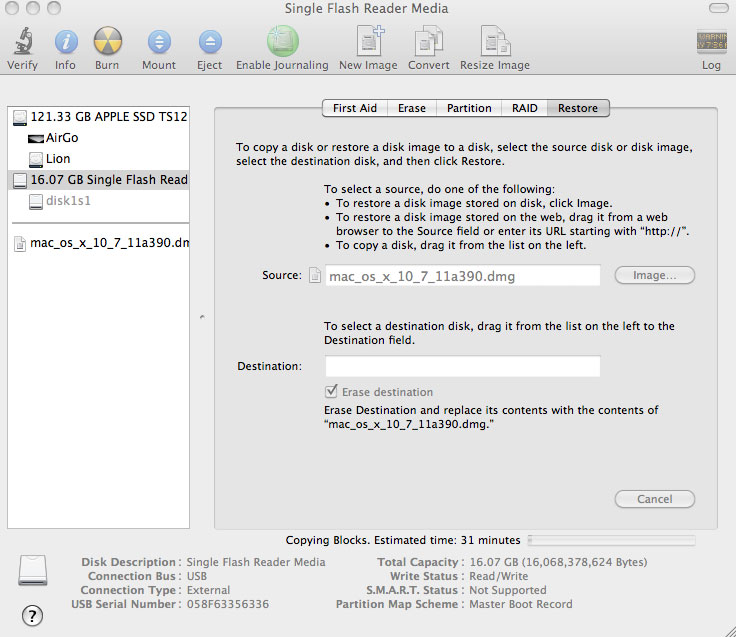
Task: Toggle the Erase destination checkbox
Action: coord(332,392)
